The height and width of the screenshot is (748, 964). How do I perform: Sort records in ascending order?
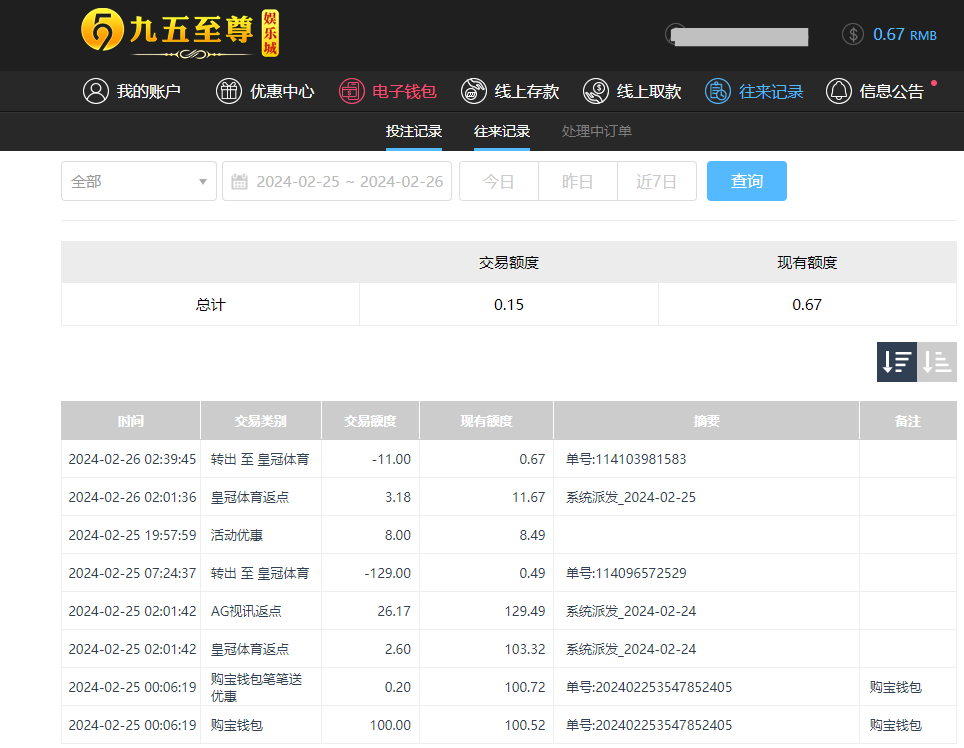click(x=937, y=362)
